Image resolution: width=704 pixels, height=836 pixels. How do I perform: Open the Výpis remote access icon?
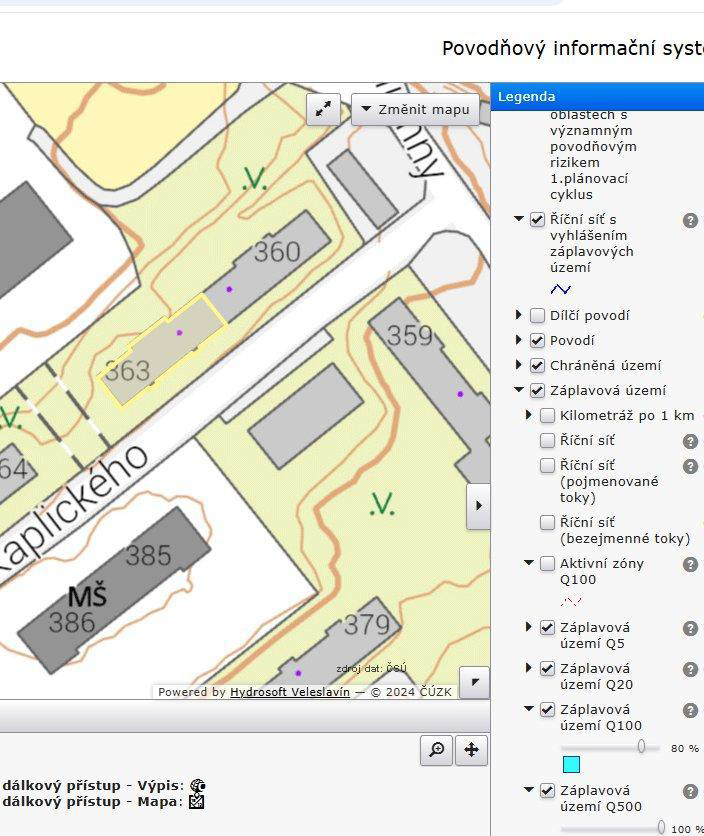coord(198,785)
